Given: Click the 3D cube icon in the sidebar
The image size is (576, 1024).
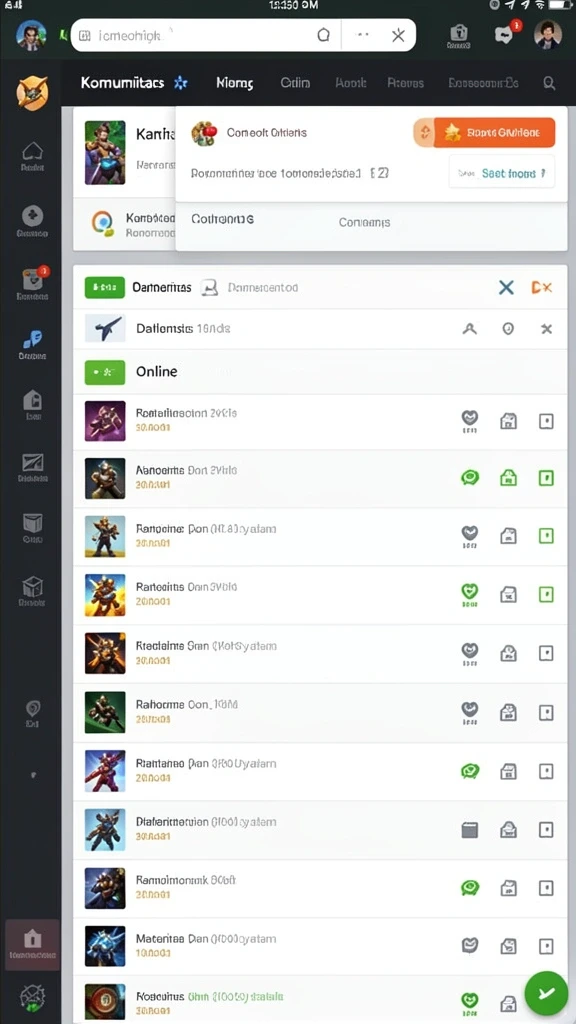Looking at the screenshot, I should pyautogui.click(x=32, y=586).
